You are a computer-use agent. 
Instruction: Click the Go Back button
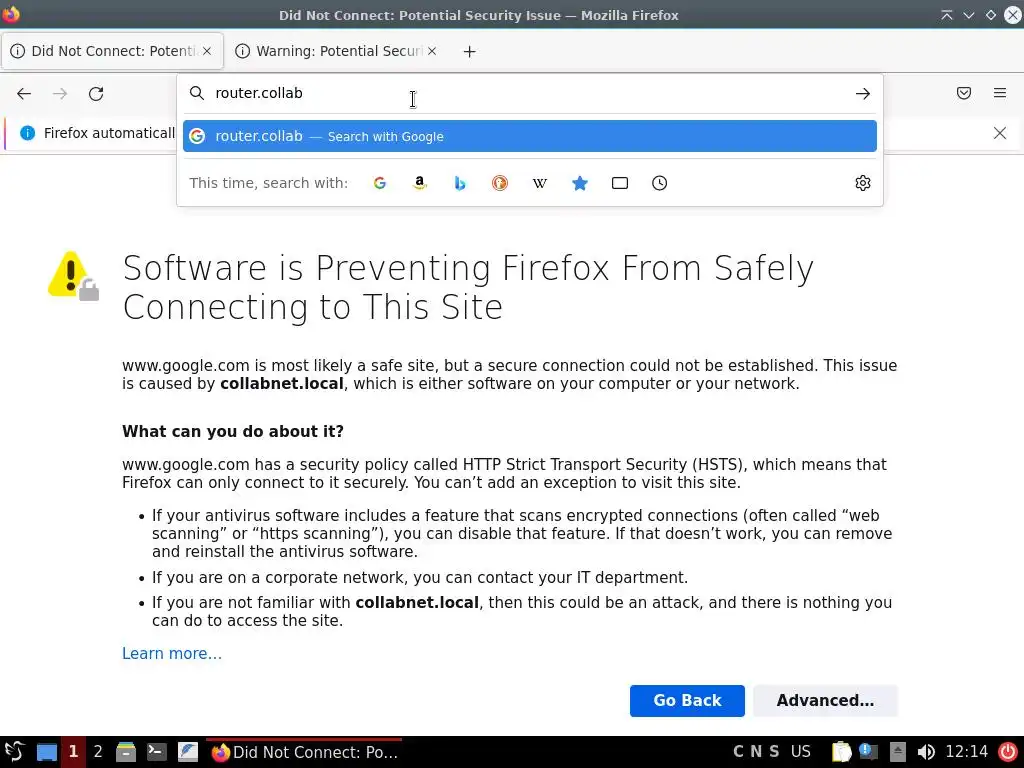687,701
